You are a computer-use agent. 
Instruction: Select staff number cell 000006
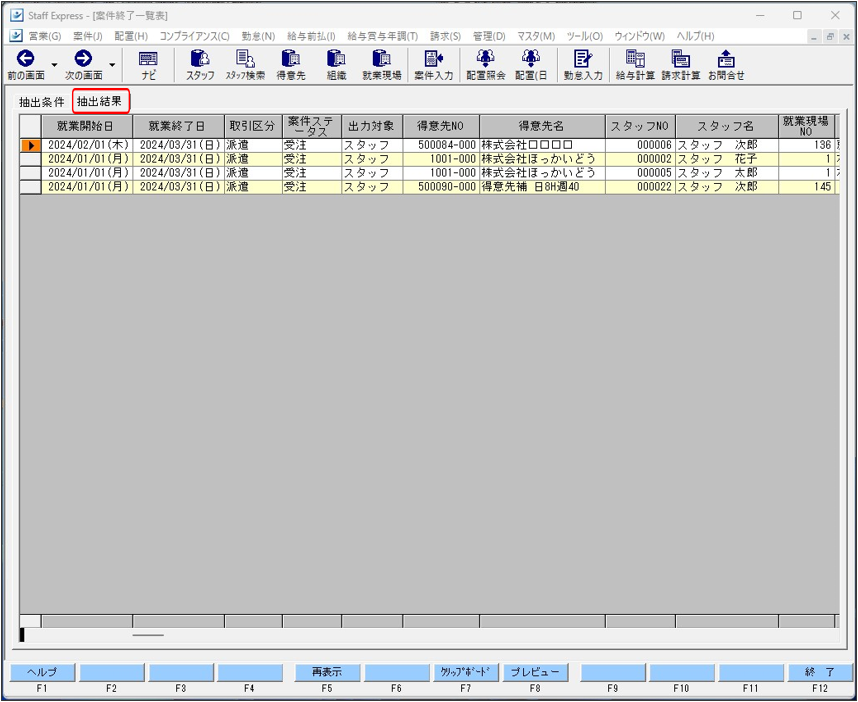click(x=640, y=146)
